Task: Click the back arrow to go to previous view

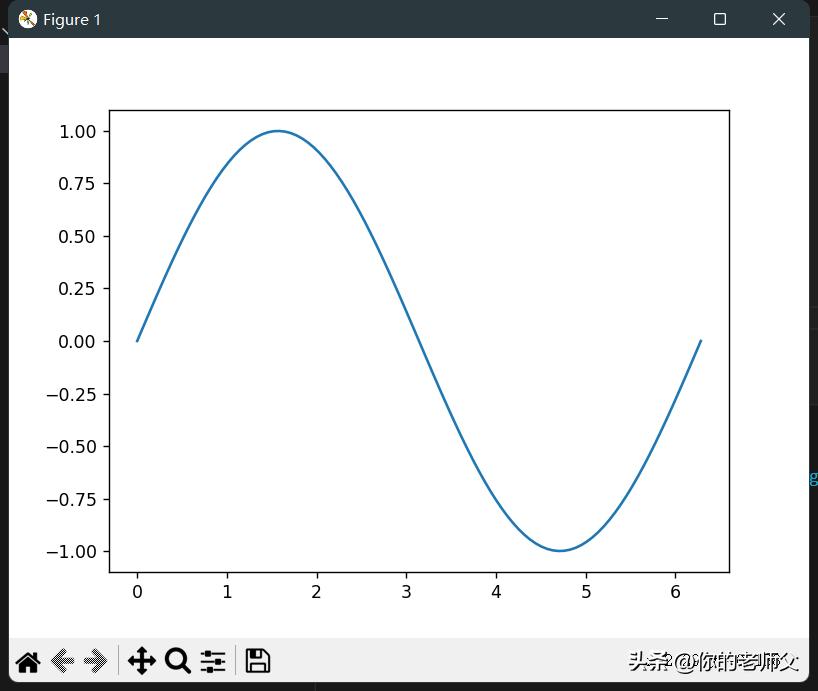Action: coord(61,661)
